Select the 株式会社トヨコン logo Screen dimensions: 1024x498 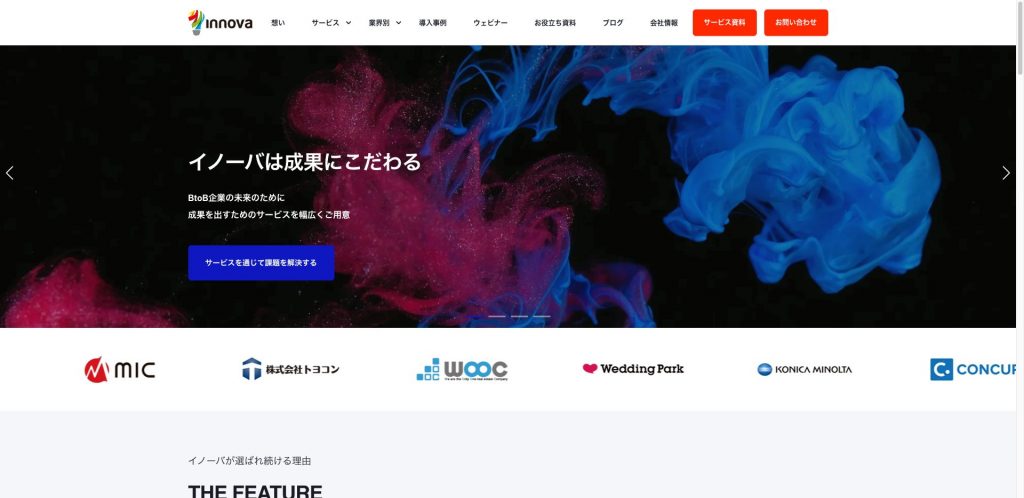click(291, 369)
